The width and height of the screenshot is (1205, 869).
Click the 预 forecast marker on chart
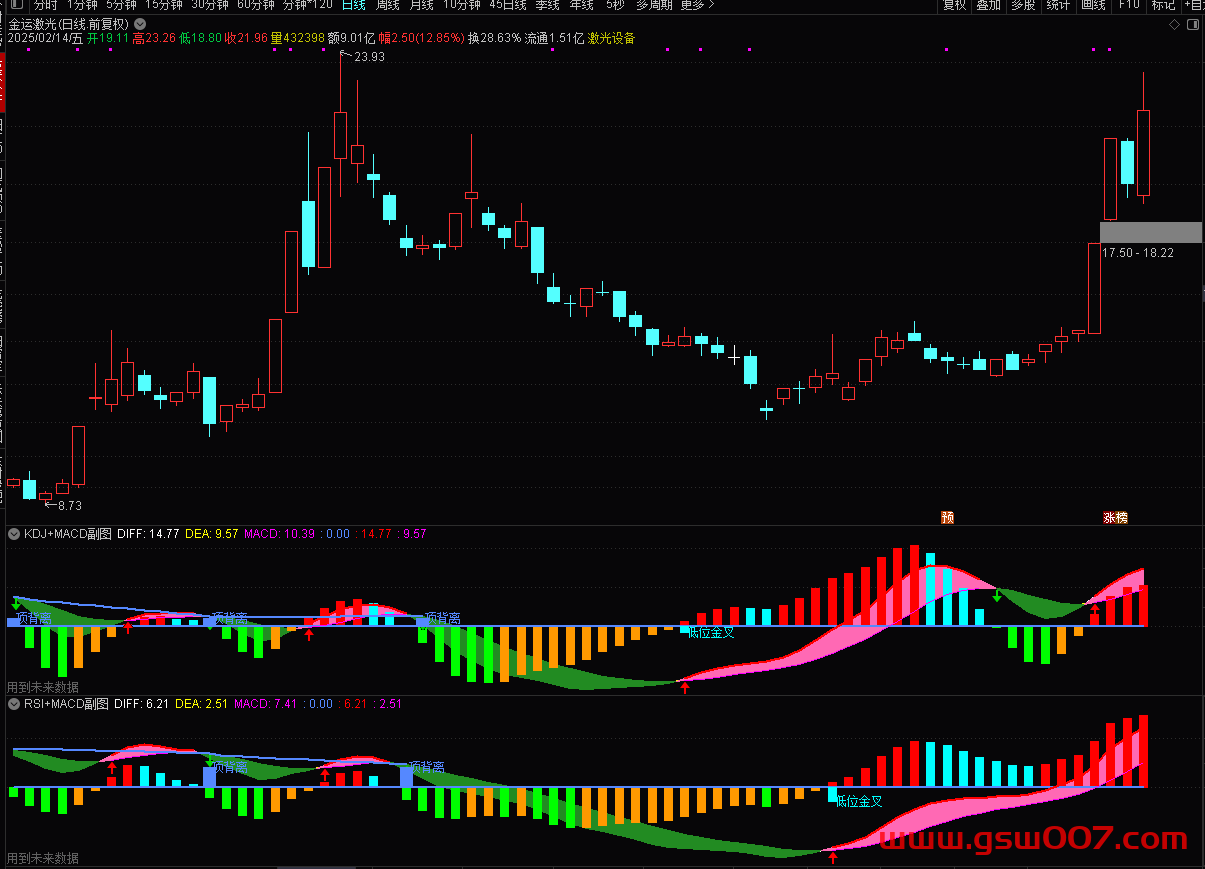pyautogui.click(x=947, y=517)
